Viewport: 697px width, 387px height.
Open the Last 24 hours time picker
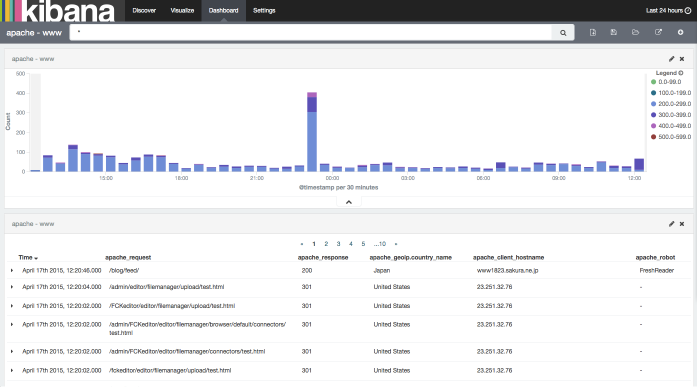pos(668,10)
